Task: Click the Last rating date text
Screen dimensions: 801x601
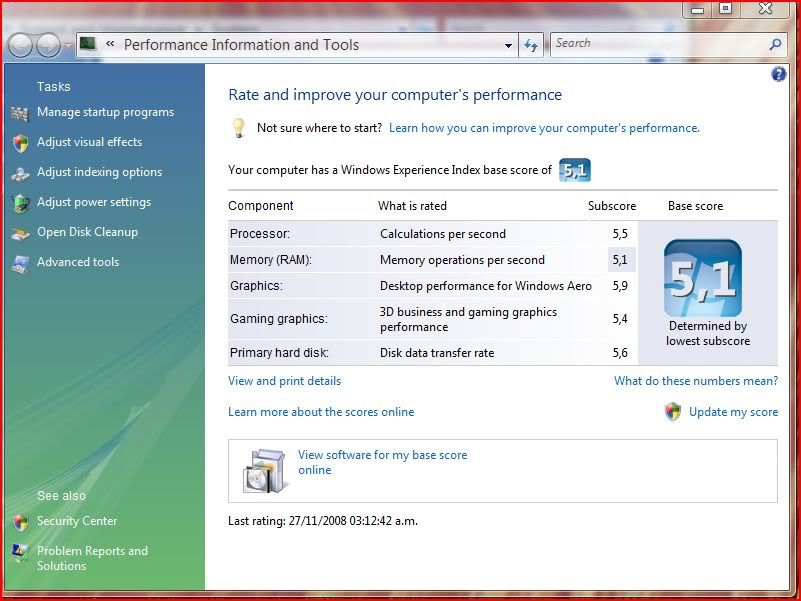Action: 323,521
